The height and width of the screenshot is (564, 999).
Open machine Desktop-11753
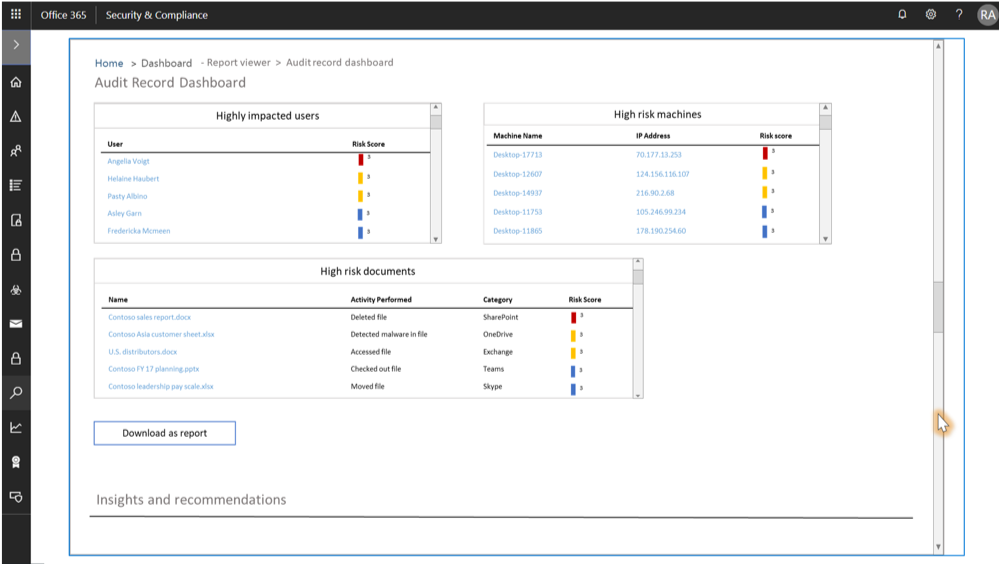coord(517,212)
